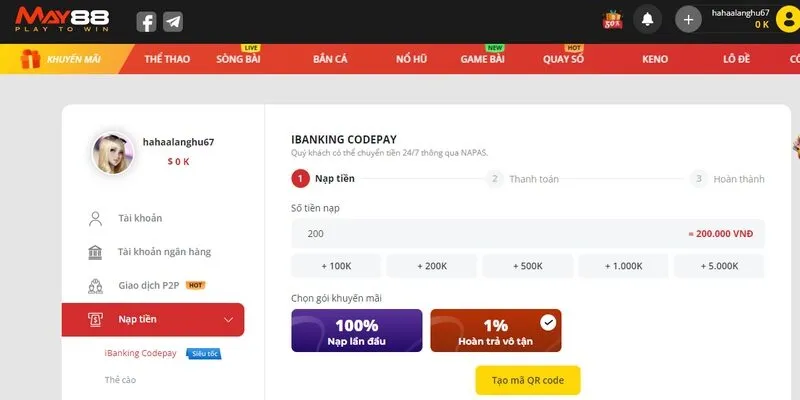
Task: Select the 100% Nạp lần đầu package
Action: coord(356,331)
